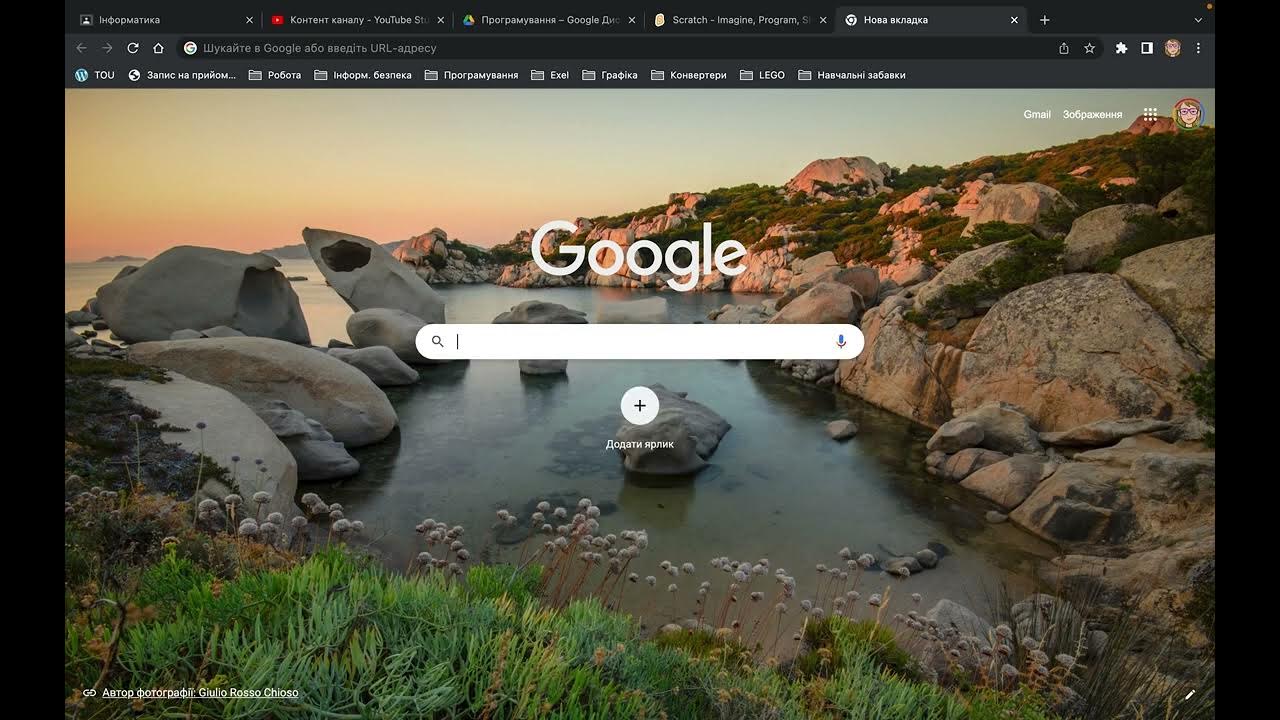The height and width of the screenshot is (720, 1280).
Task: Open the TOU WordPress bookmark
Action: click(95, 75)
